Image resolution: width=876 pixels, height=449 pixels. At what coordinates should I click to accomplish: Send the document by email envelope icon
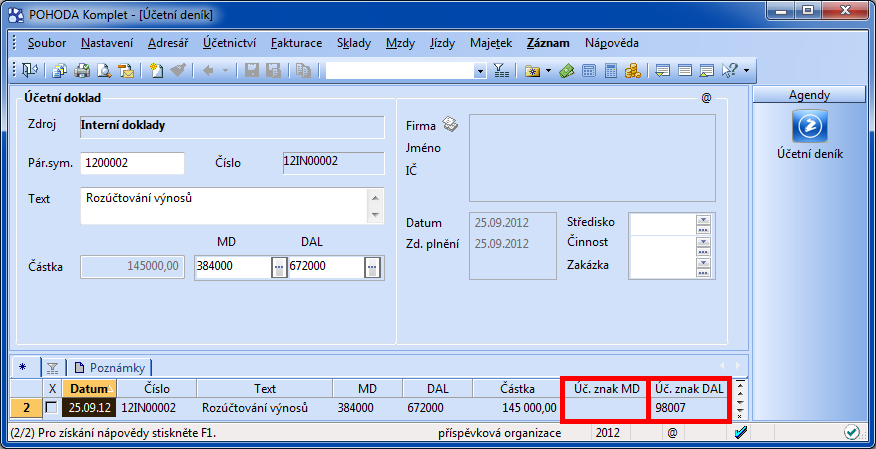[x=126, y=71]
